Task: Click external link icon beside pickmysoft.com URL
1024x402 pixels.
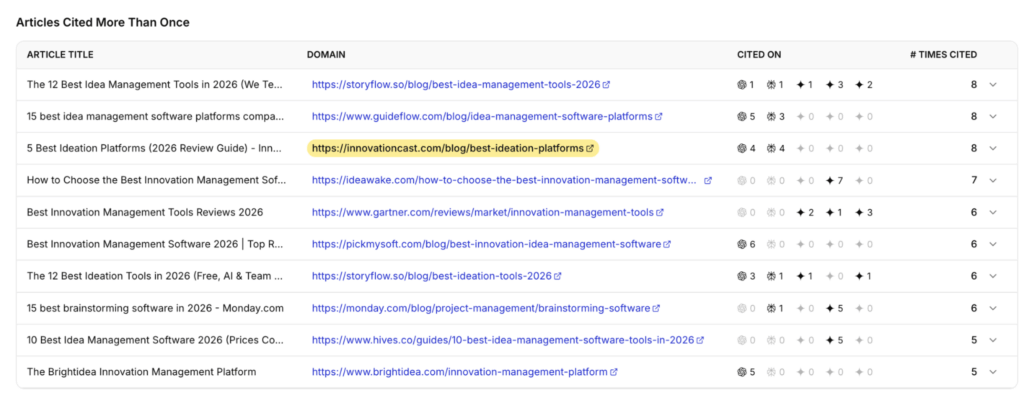Action: (667, 245)
